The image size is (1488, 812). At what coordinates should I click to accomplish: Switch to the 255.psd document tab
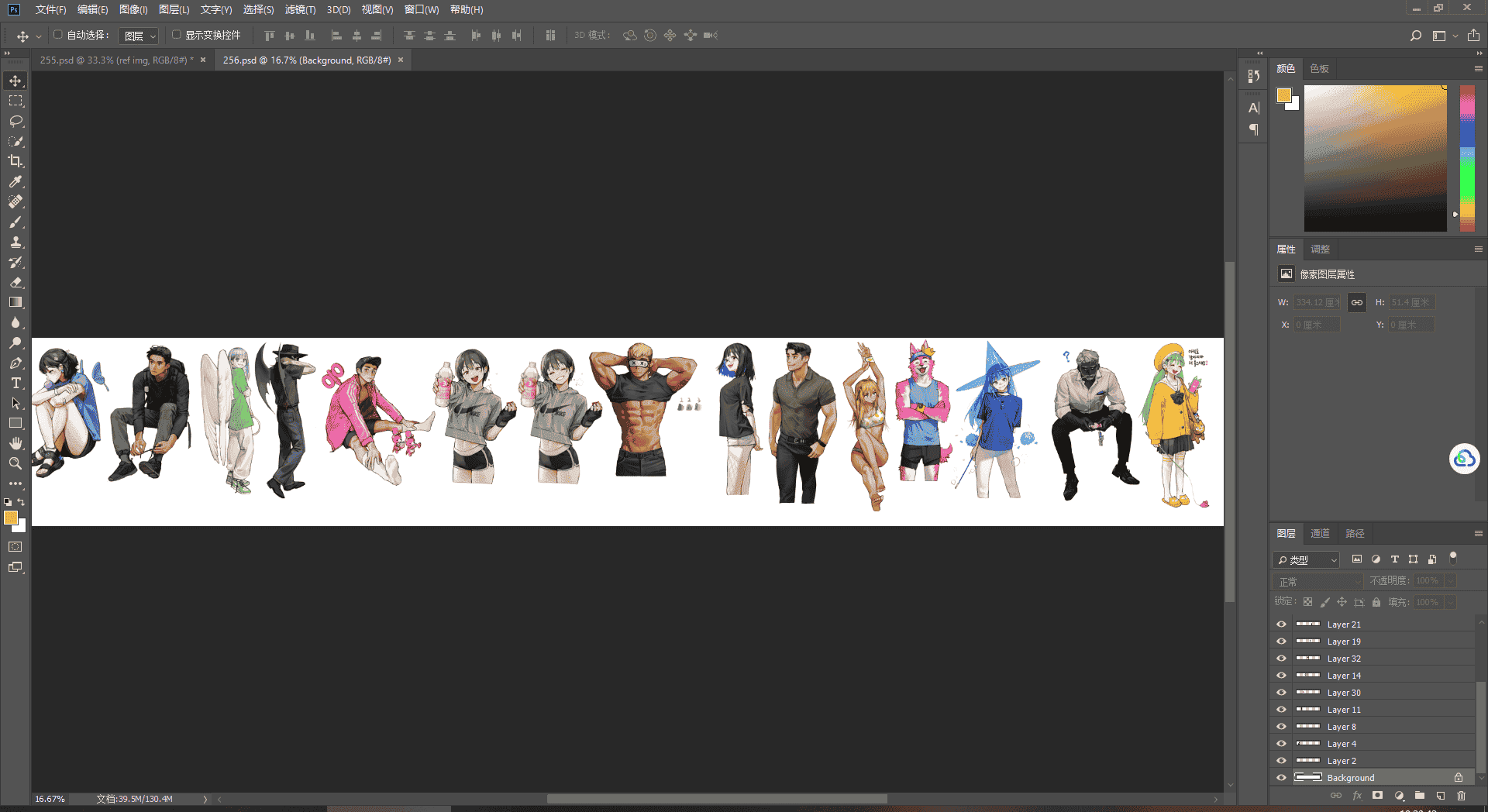point(116,60)
